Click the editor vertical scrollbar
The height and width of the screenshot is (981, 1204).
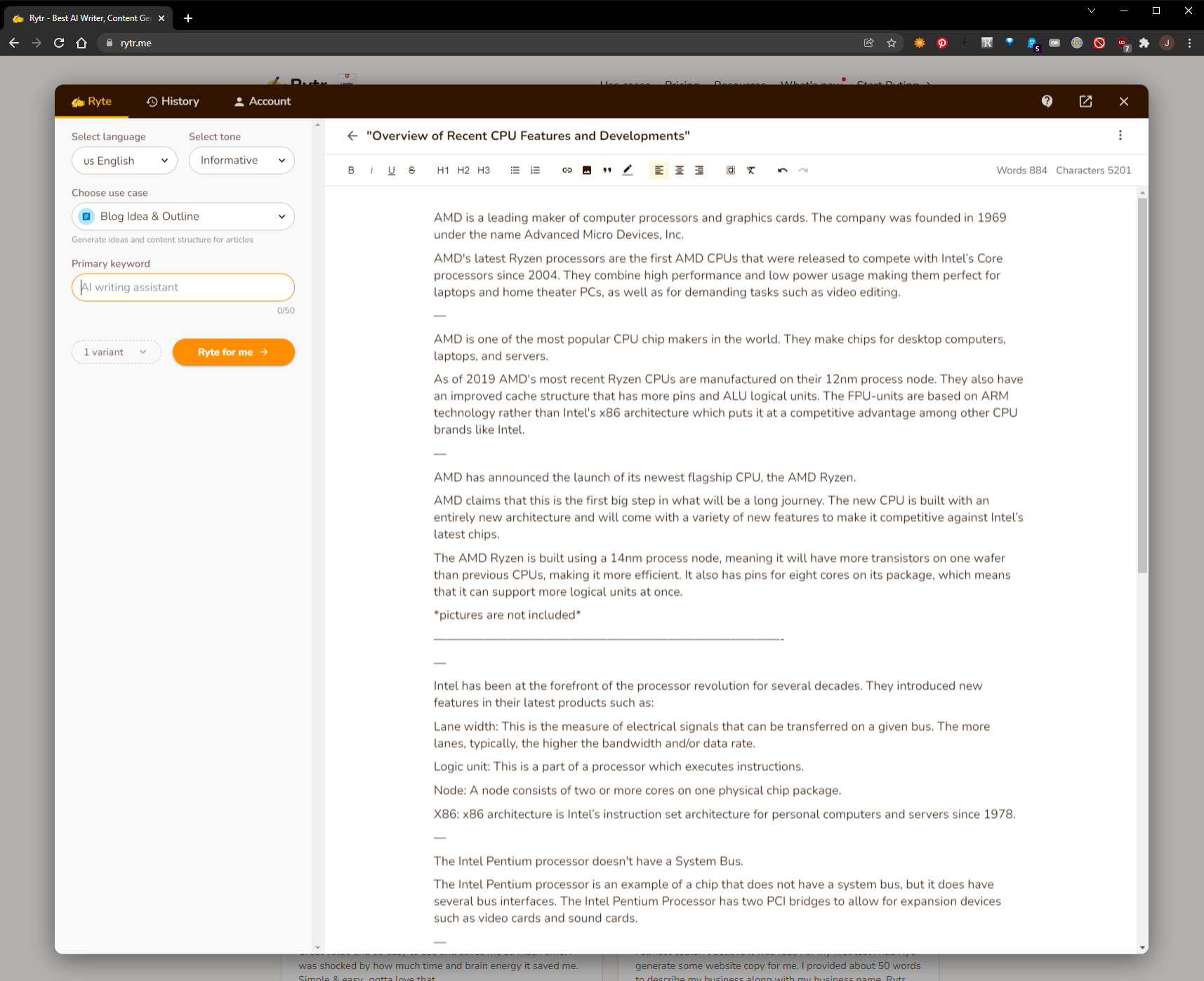(1142, 386)
